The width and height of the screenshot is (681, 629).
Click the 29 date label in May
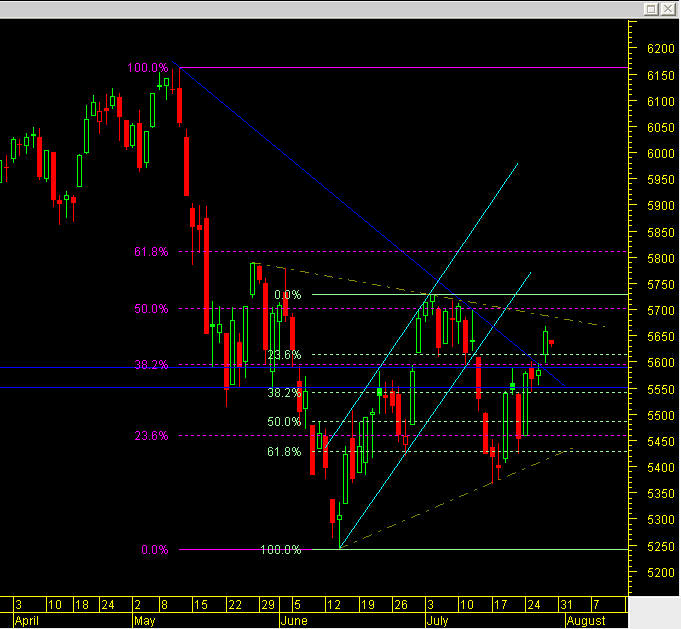pos(268,605)
